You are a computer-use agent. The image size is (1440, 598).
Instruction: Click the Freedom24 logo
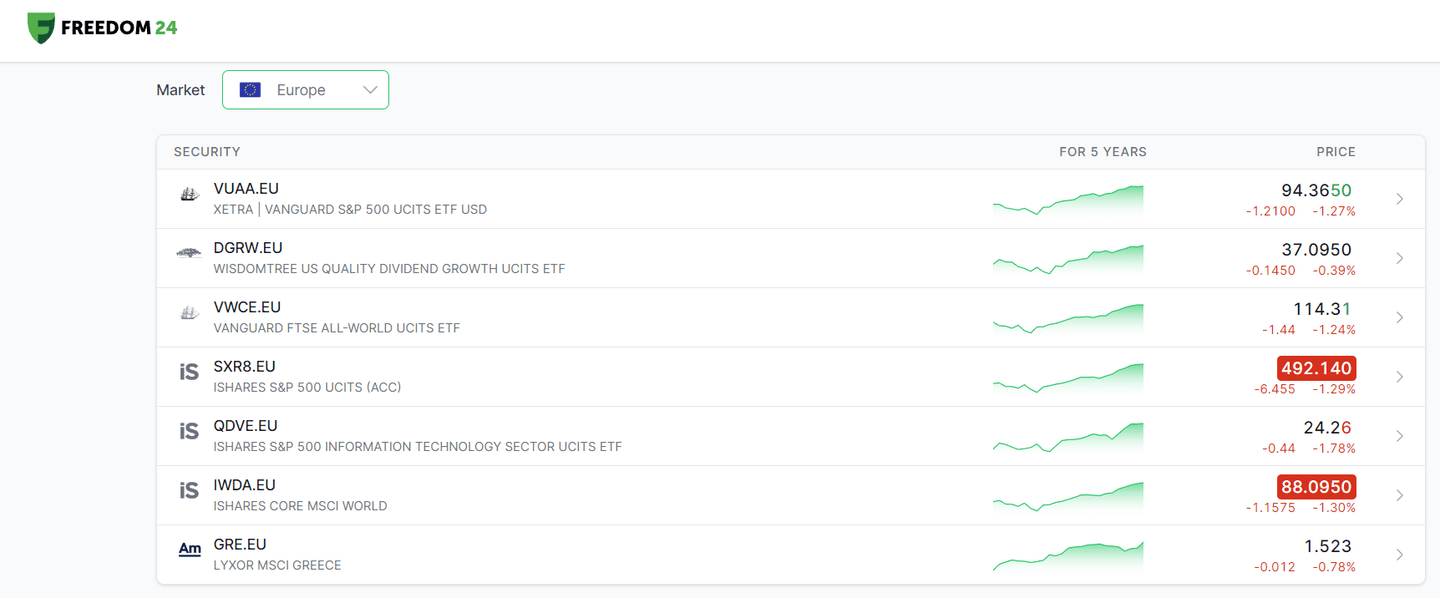[102, 28]
